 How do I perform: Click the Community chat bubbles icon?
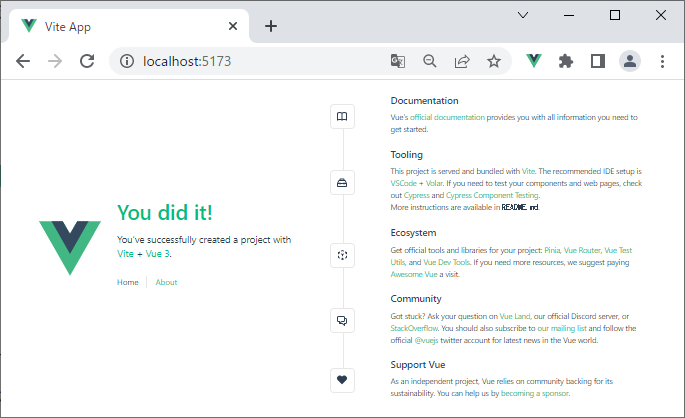point(342,321)
